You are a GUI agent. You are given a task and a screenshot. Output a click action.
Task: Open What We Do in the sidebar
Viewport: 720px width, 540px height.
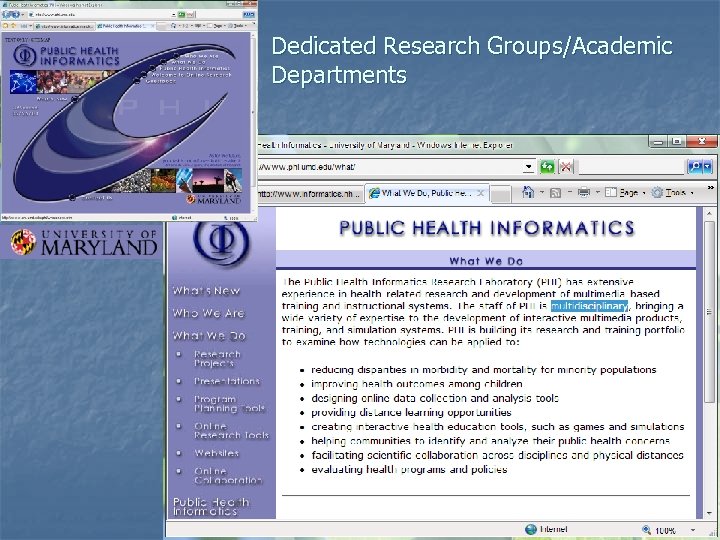pyautogui.click(x=209, y=336)
